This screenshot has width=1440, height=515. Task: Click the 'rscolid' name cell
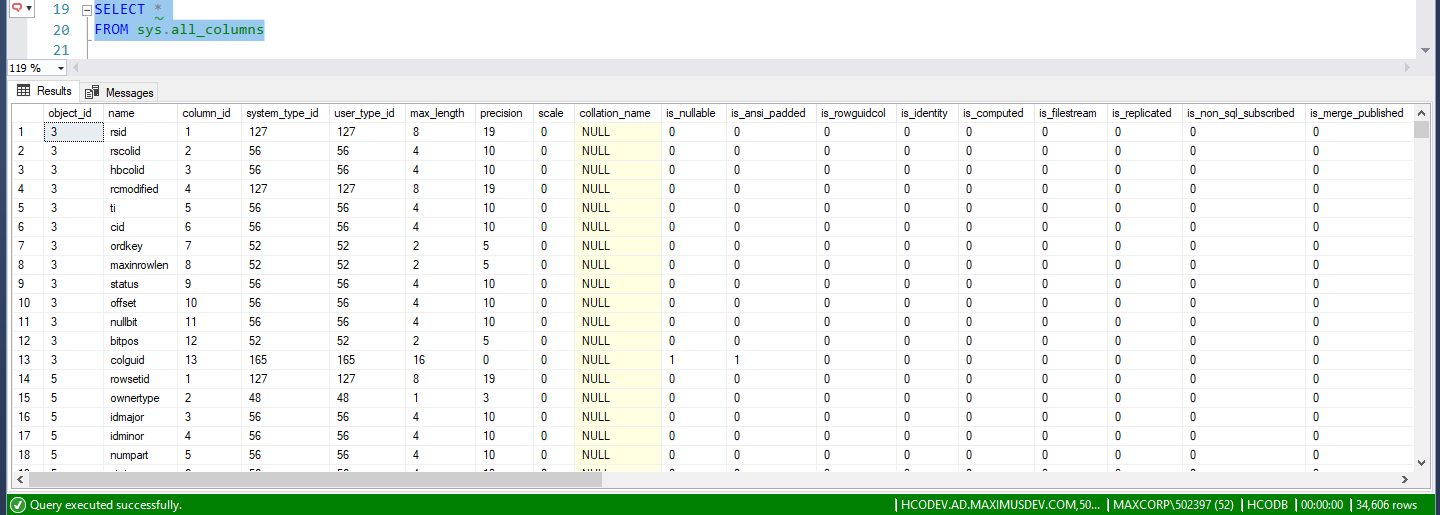point(140,151)
